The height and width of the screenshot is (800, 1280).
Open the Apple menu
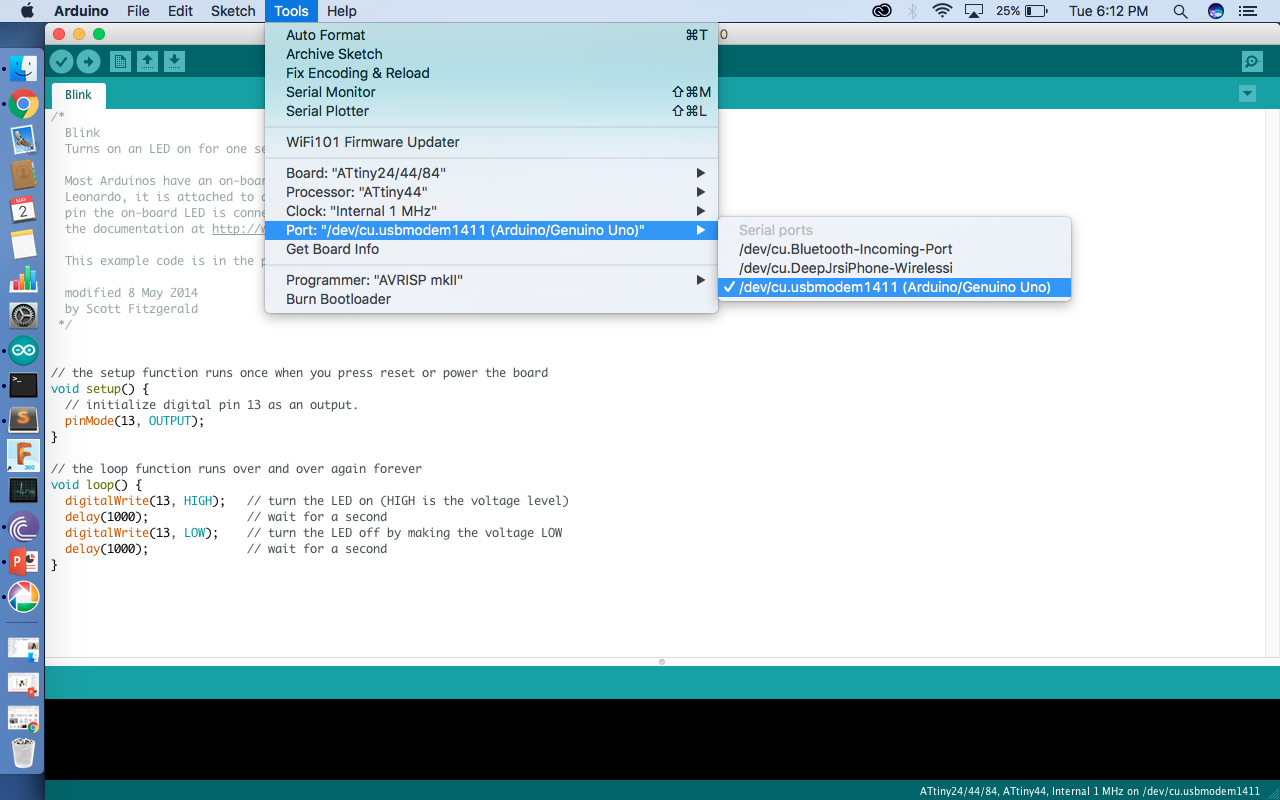pos(27,11)
